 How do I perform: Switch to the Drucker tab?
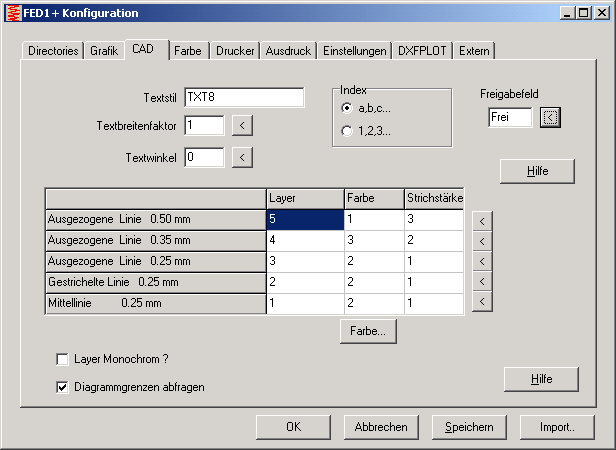click(236, 50)
